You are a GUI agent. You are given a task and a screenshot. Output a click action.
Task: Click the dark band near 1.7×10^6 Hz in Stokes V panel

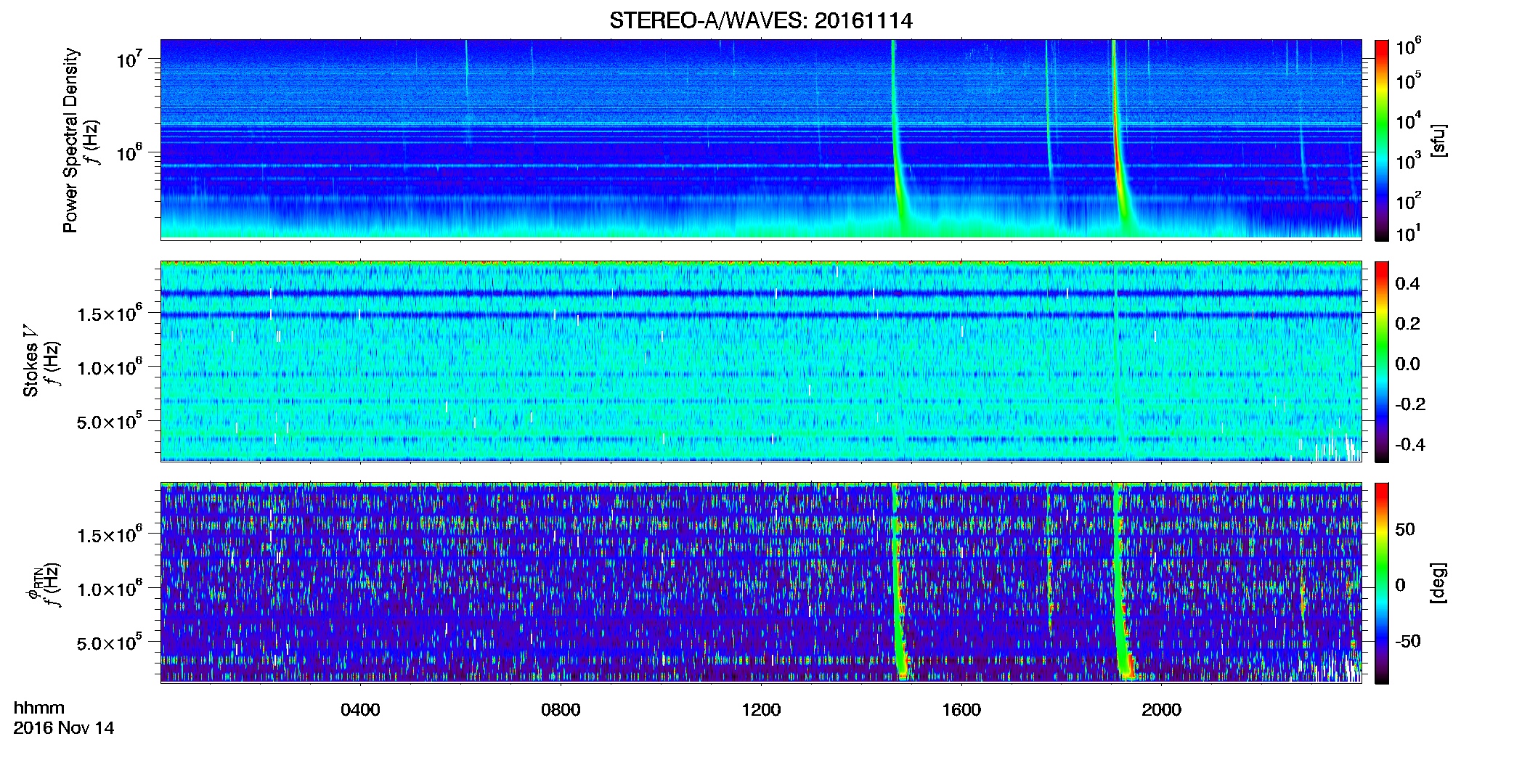(760, 293)
